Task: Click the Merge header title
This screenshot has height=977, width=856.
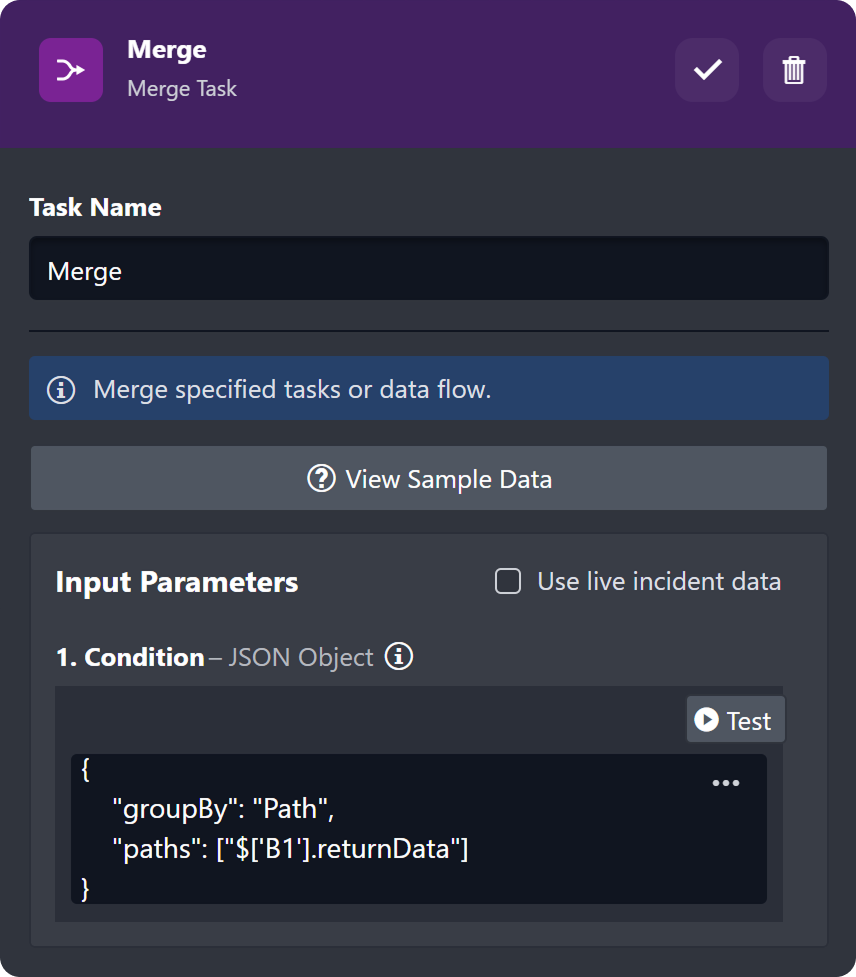Action: [x=167, y=50]
